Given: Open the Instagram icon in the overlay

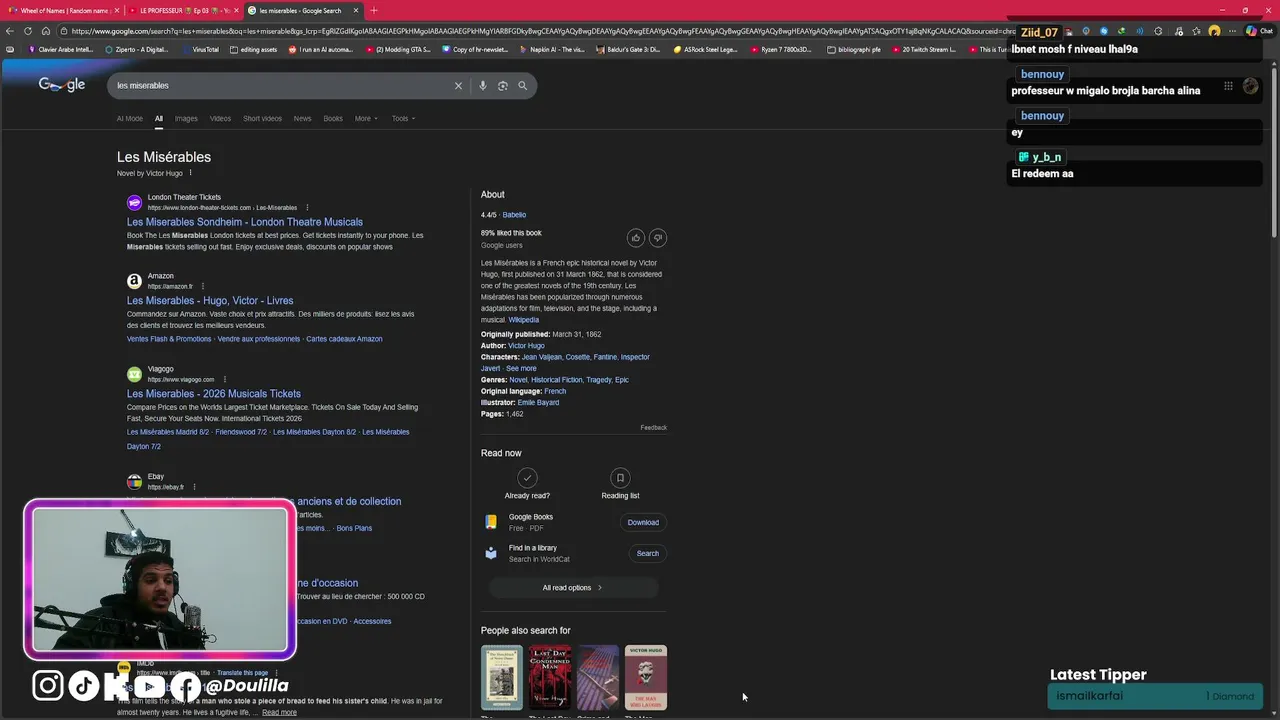Looking at the screenshot, I should click(x=47, y=685).
